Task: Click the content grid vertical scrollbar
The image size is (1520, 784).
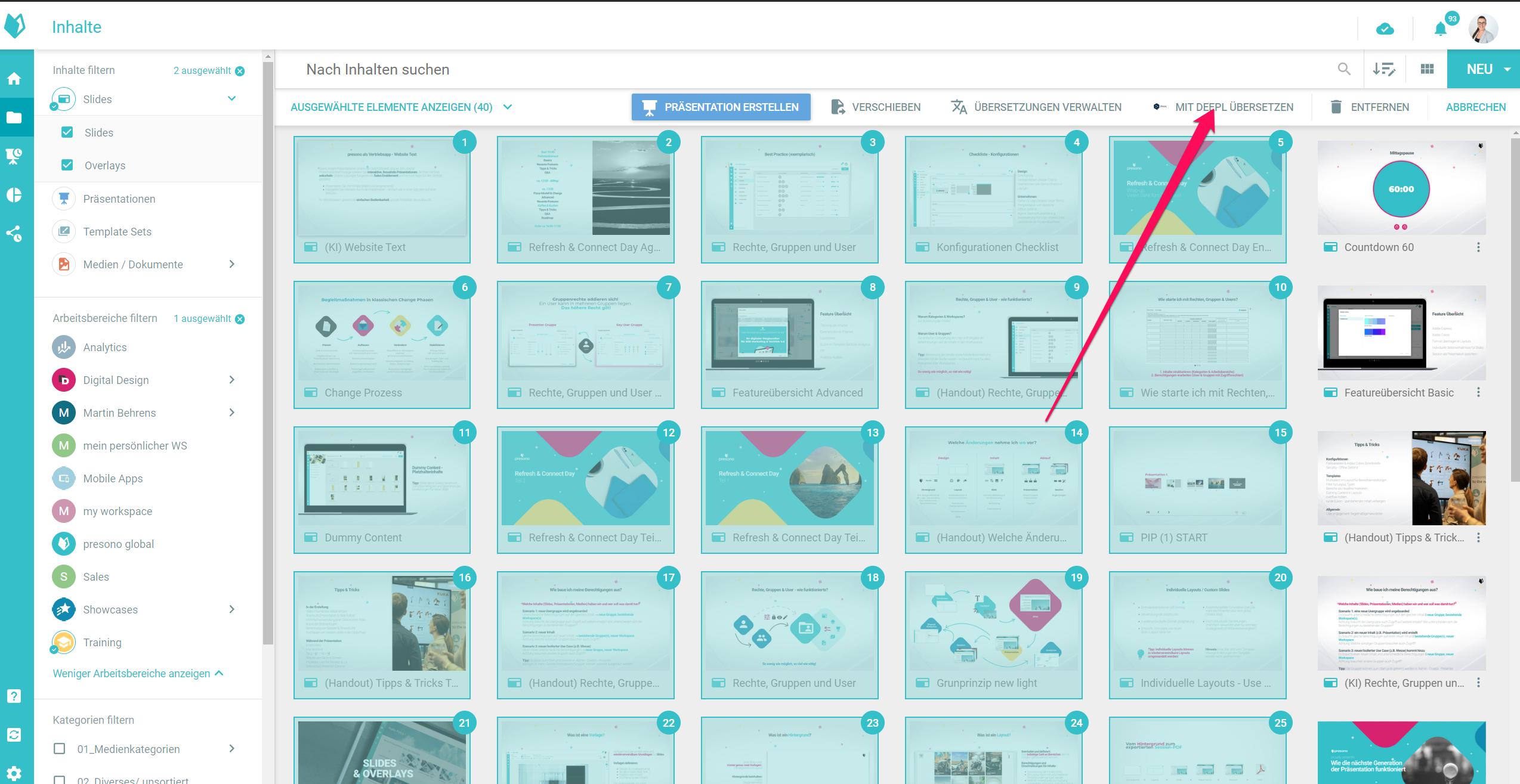Action: pyautogui.click(x=1515, y=310)
